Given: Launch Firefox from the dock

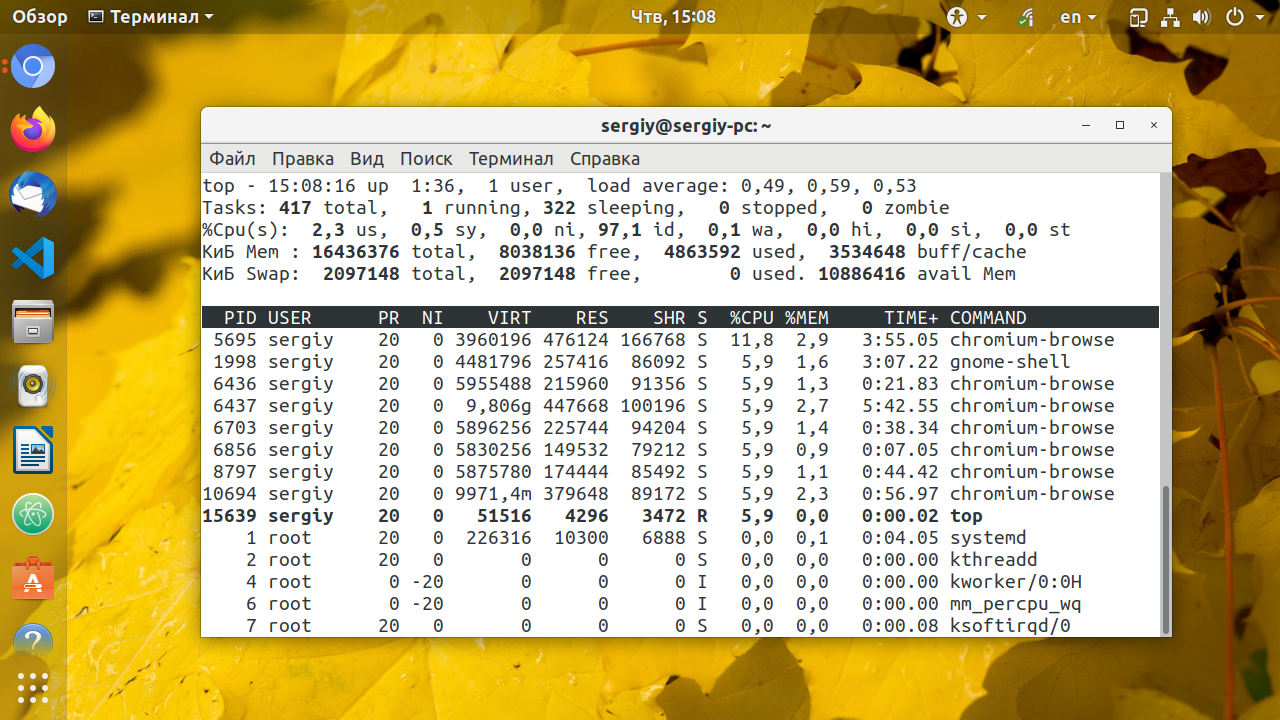Looking at the screenshot, I should (33, 131).
